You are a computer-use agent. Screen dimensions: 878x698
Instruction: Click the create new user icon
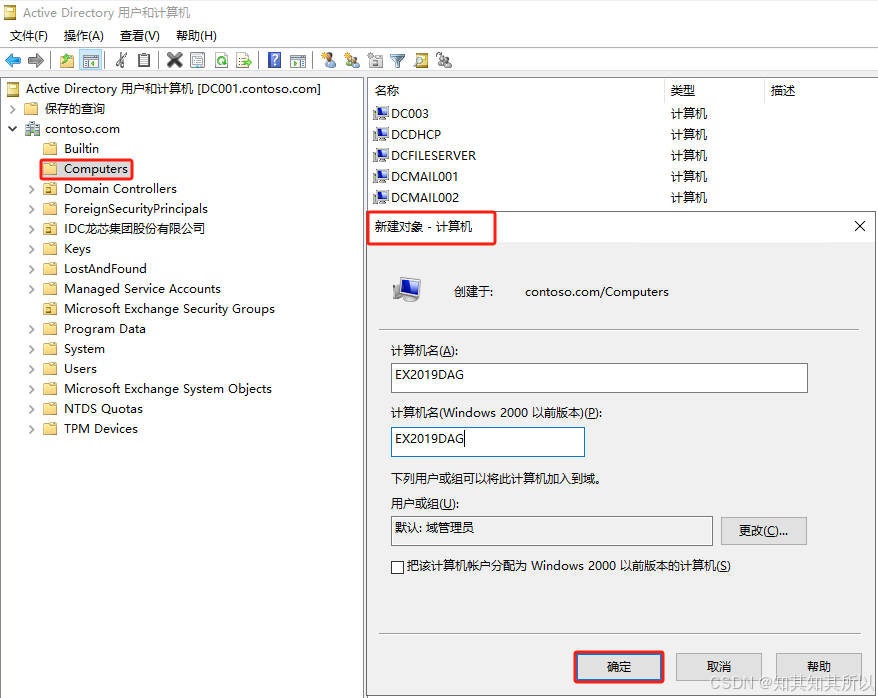(x=329, y=60)
